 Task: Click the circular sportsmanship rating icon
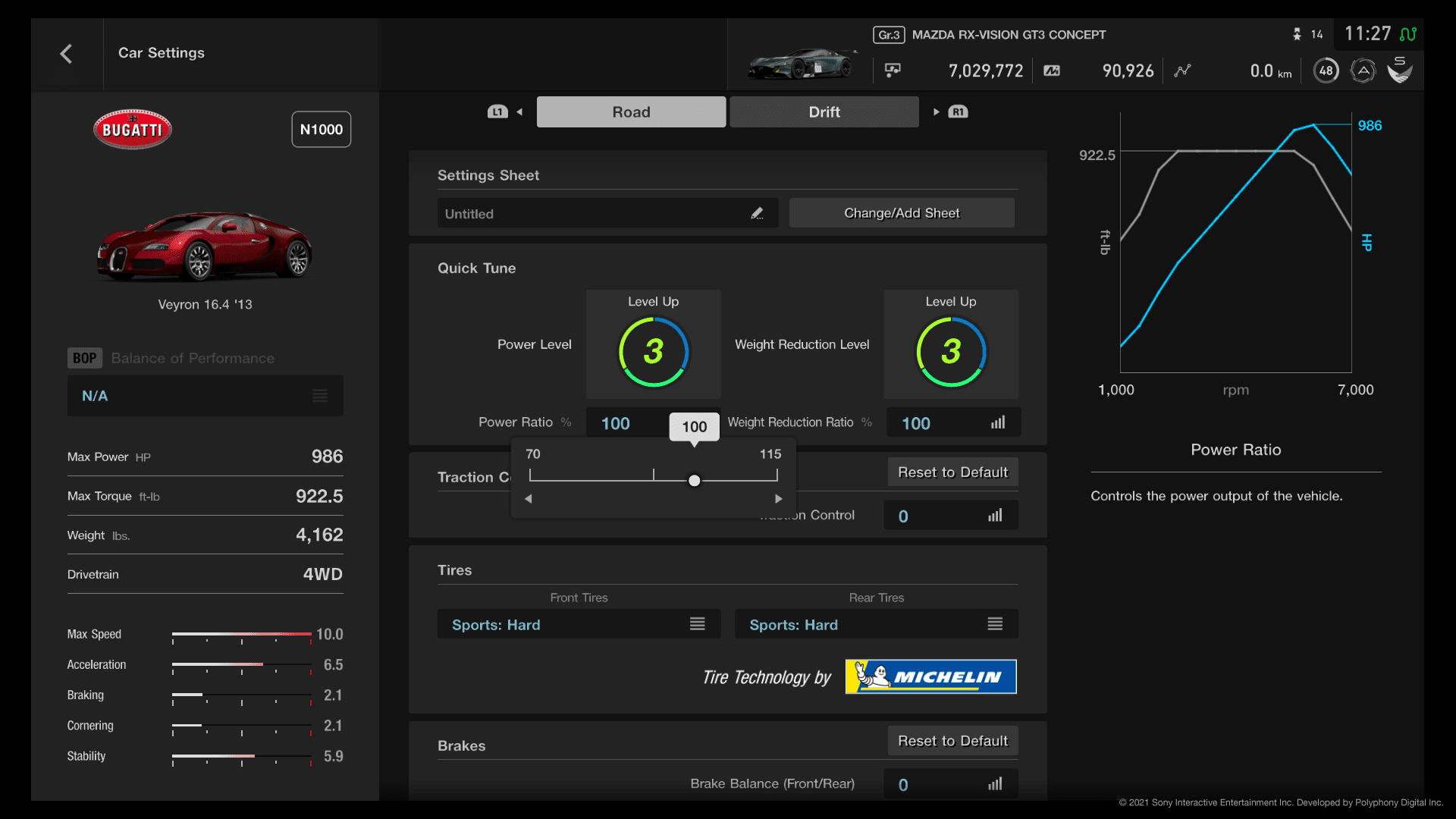tap(1363, 71)
